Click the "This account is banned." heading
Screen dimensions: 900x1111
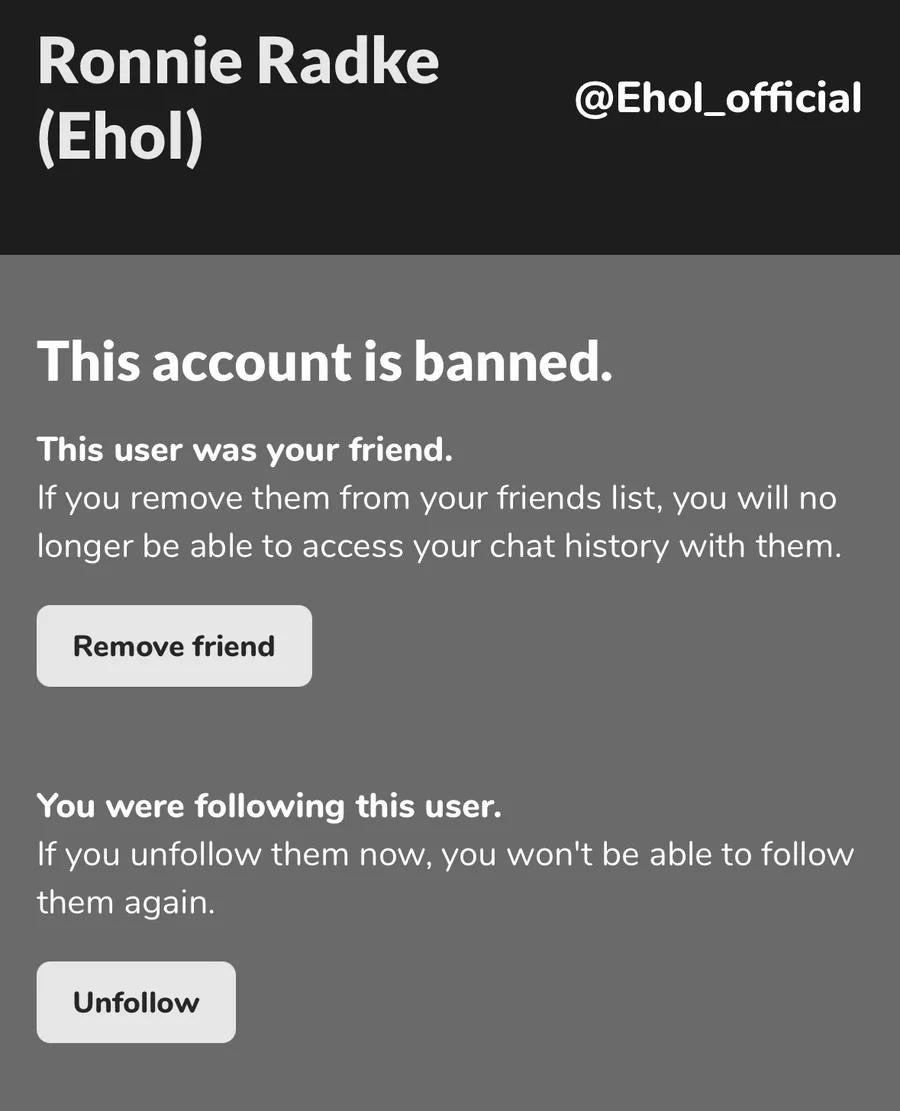(324, 361)
